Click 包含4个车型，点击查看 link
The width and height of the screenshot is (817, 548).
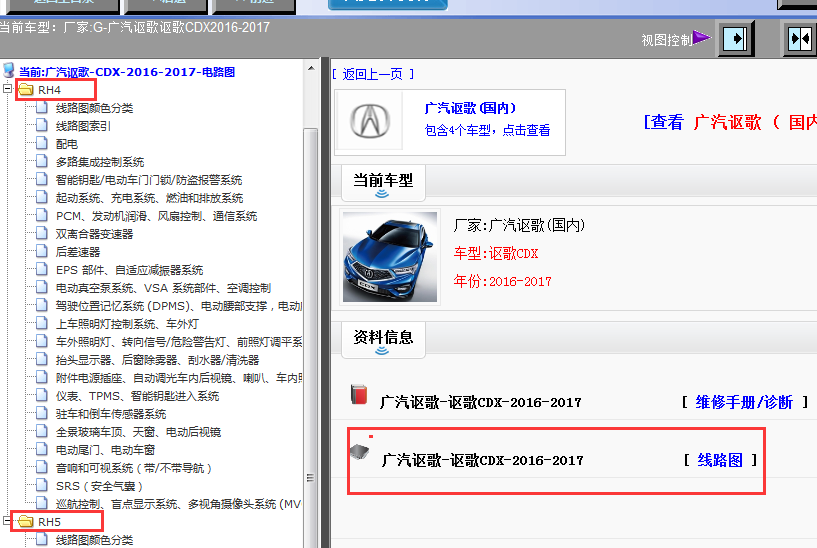pyautogui.click(x=487, y=130)
